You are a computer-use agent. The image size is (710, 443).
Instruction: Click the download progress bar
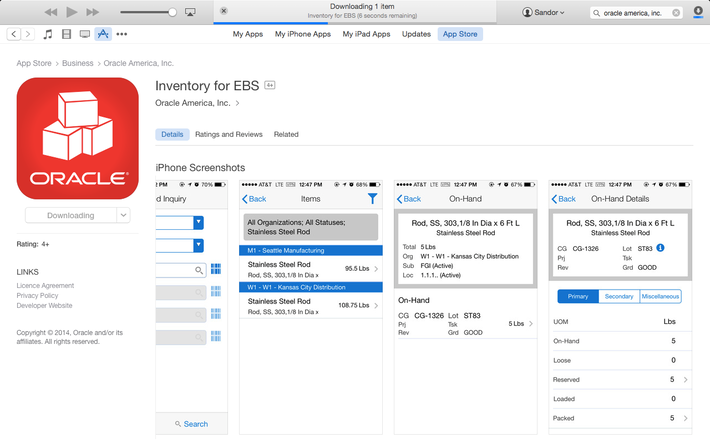point(355,23)
